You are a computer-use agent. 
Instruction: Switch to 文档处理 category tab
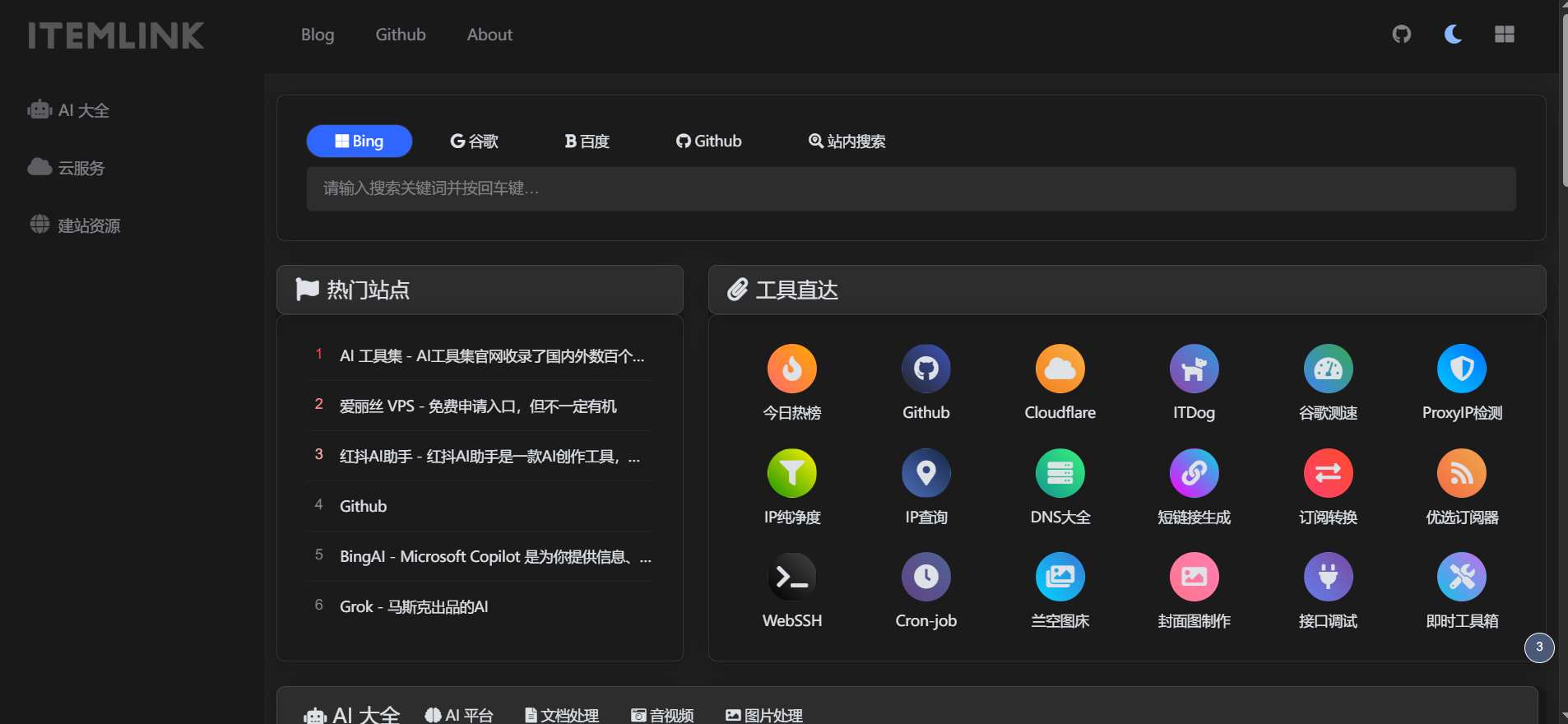[x=562, y=715]
